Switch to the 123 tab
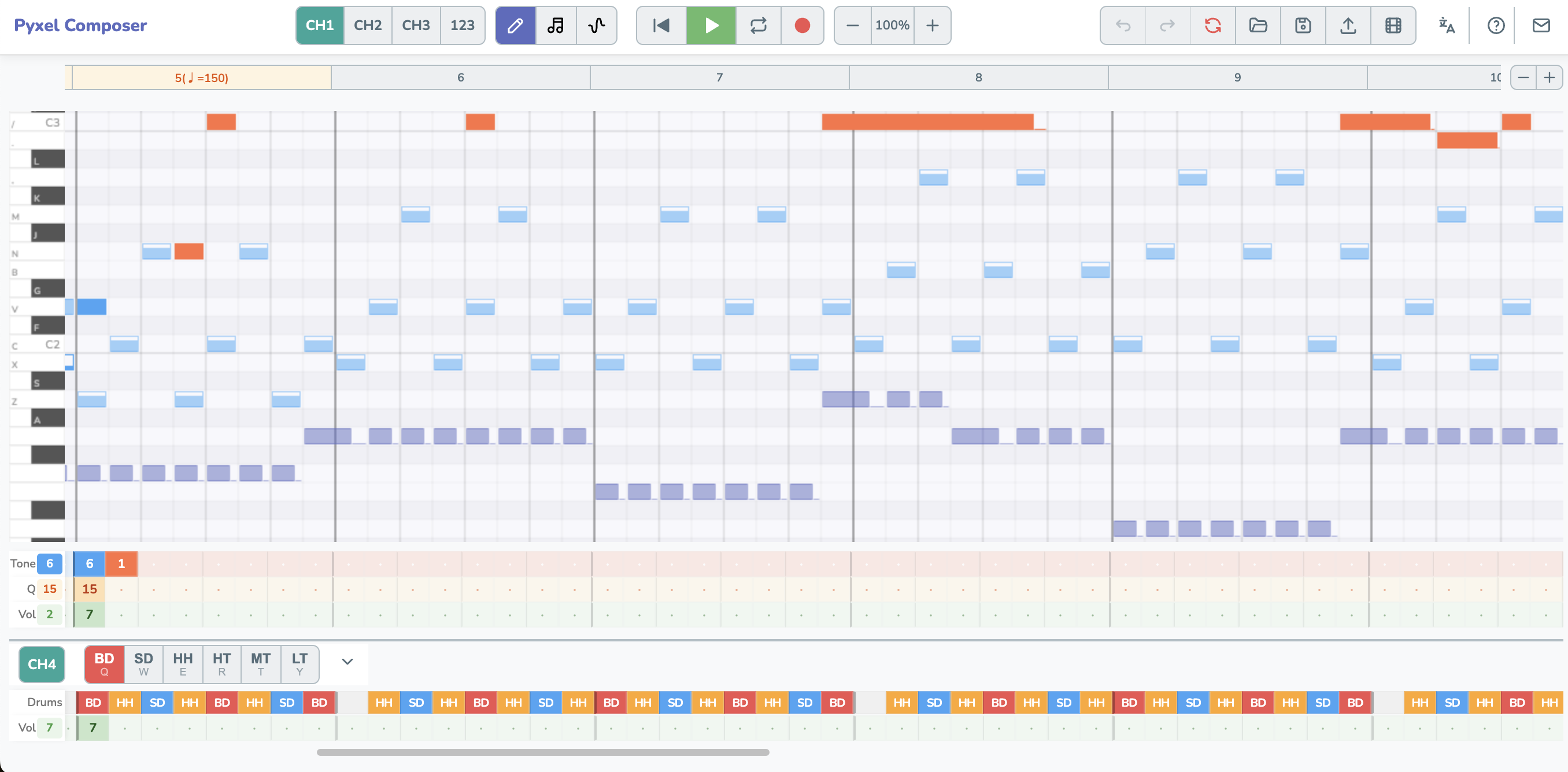Viewport: 1568px width, 772px height. [x=462, y=25]
